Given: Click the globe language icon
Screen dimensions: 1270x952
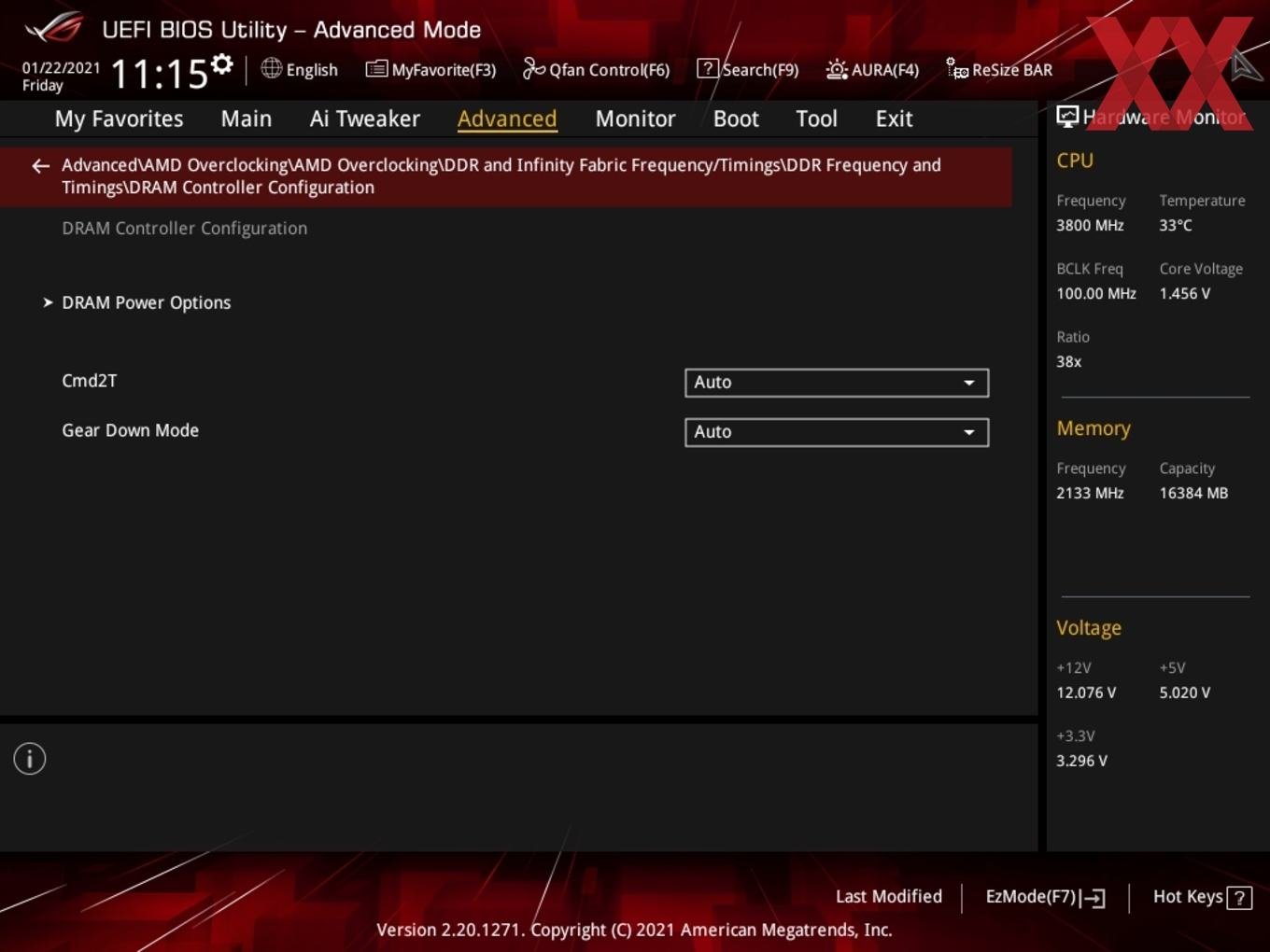Looking at the screenshot, I should pyautogui.click(x=271, y=68).
